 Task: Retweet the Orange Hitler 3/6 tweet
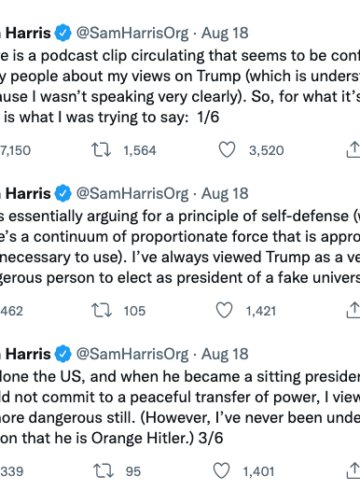103,471
